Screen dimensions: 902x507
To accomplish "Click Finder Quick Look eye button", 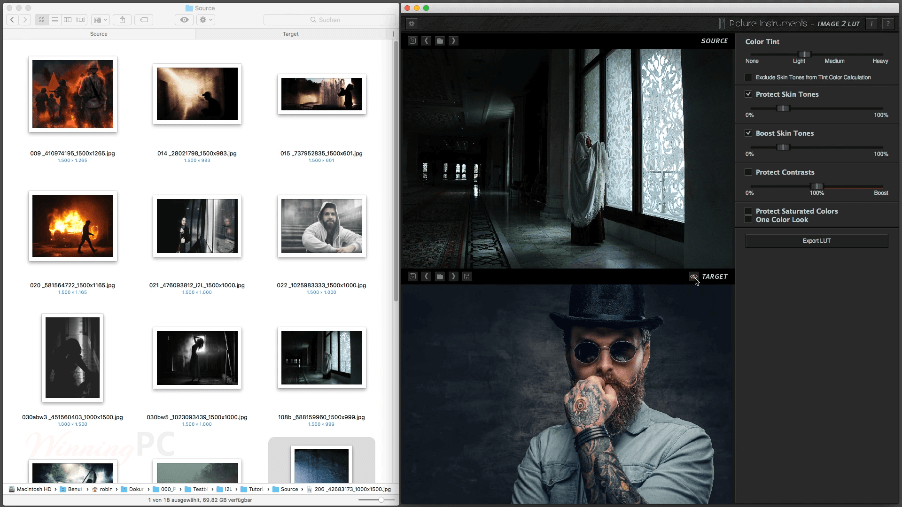I will [x=184, y=20].
